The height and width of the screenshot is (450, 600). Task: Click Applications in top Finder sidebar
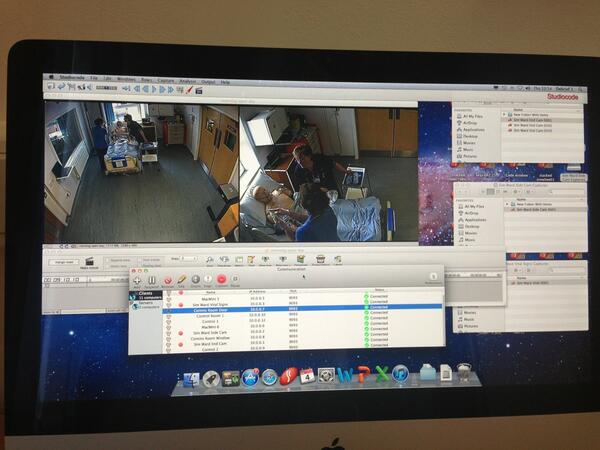pos(471,129)
